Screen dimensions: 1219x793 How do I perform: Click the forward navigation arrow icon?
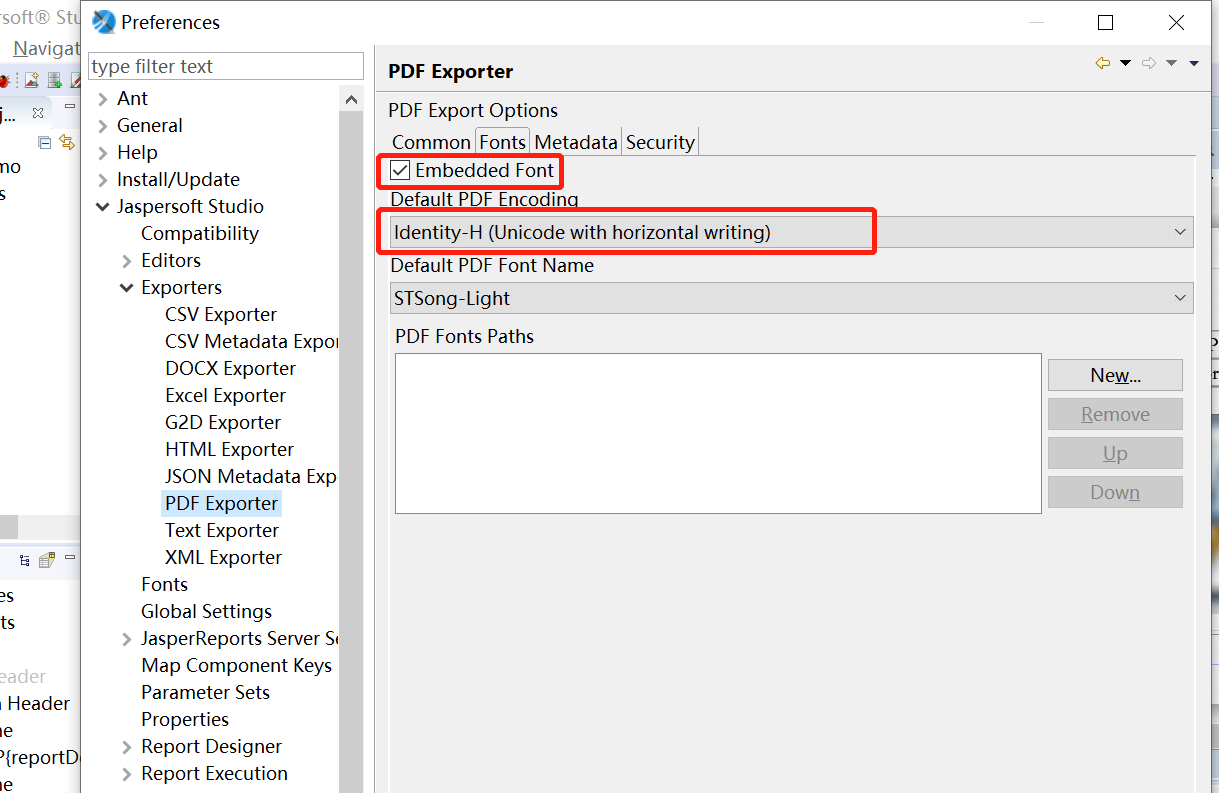tap(1149, 63)
